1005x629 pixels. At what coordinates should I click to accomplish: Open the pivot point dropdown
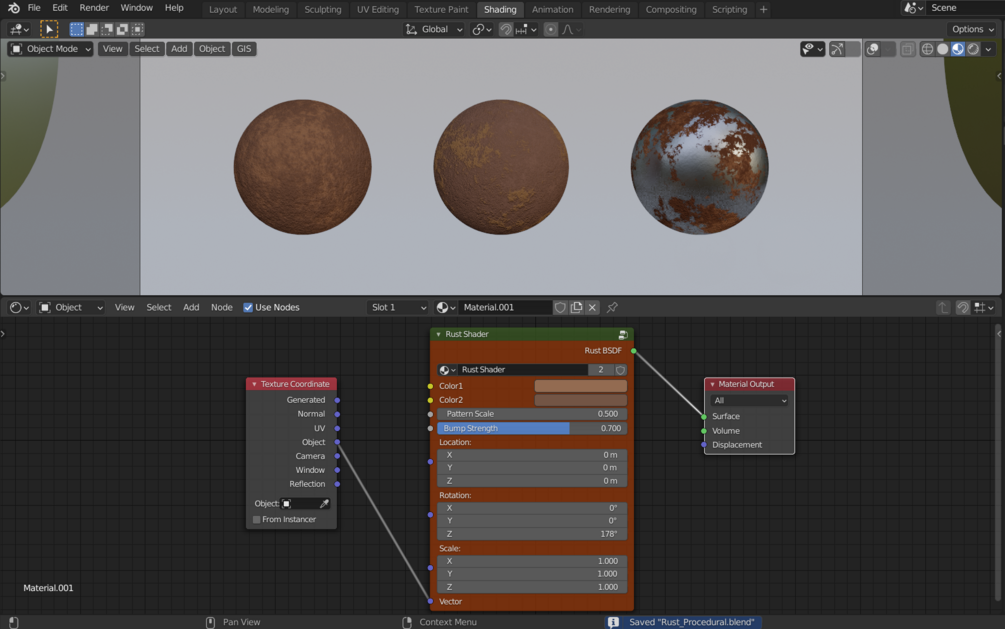(482, 29)
